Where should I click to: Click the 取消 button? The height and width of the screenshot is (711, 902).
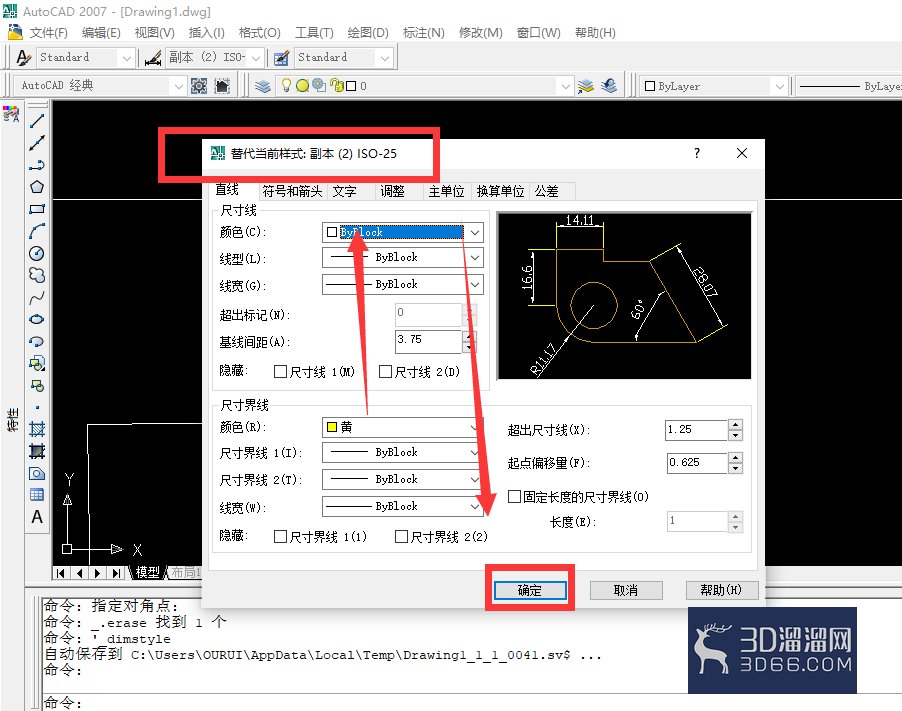626,590
